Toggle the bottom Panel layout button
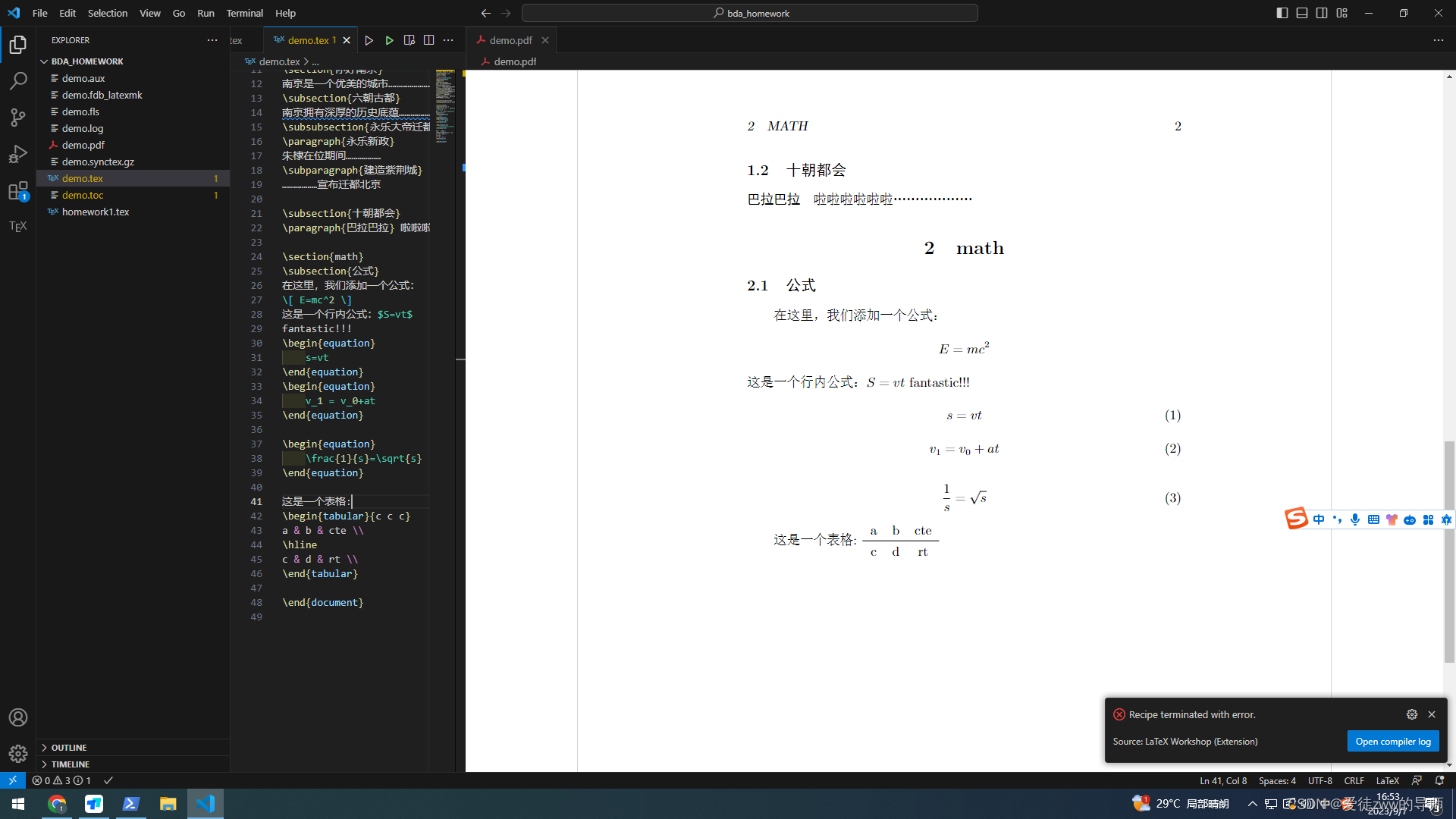The width and height of the screenshot is (1456, 819). pyautogui.click(x=1302, y=13)
